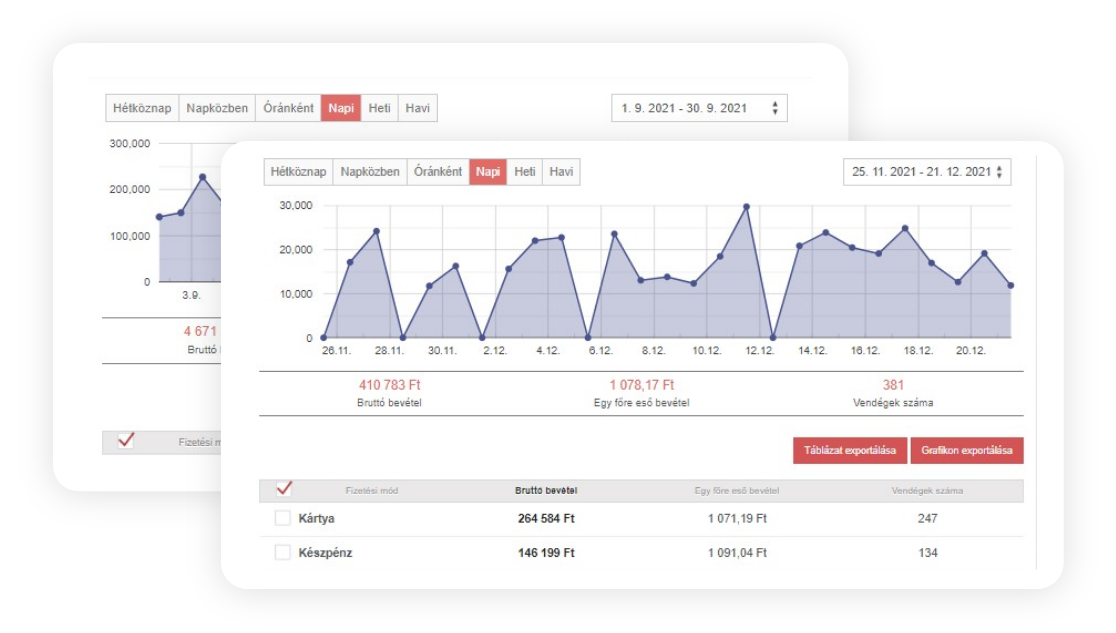Image resolution: width=1116 pixels, height=633 pixels.
Task: Click the 20.12. axis label
Action: pyautogui.click(x=971, y=351)
